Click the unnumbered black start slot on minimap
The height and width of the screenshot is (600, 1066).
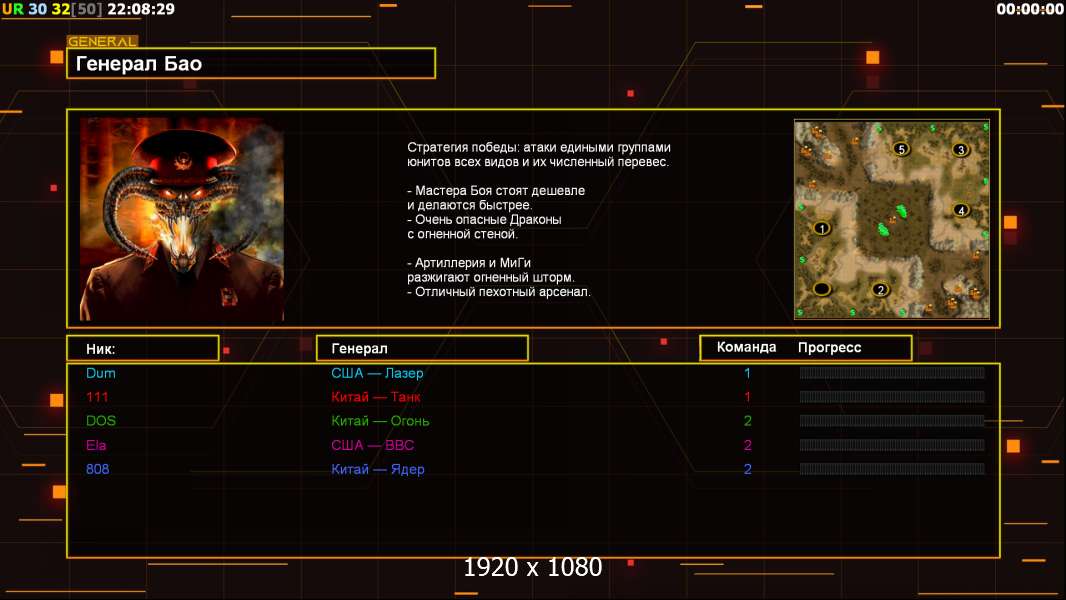pyautogui.click(x=821, y=289)
